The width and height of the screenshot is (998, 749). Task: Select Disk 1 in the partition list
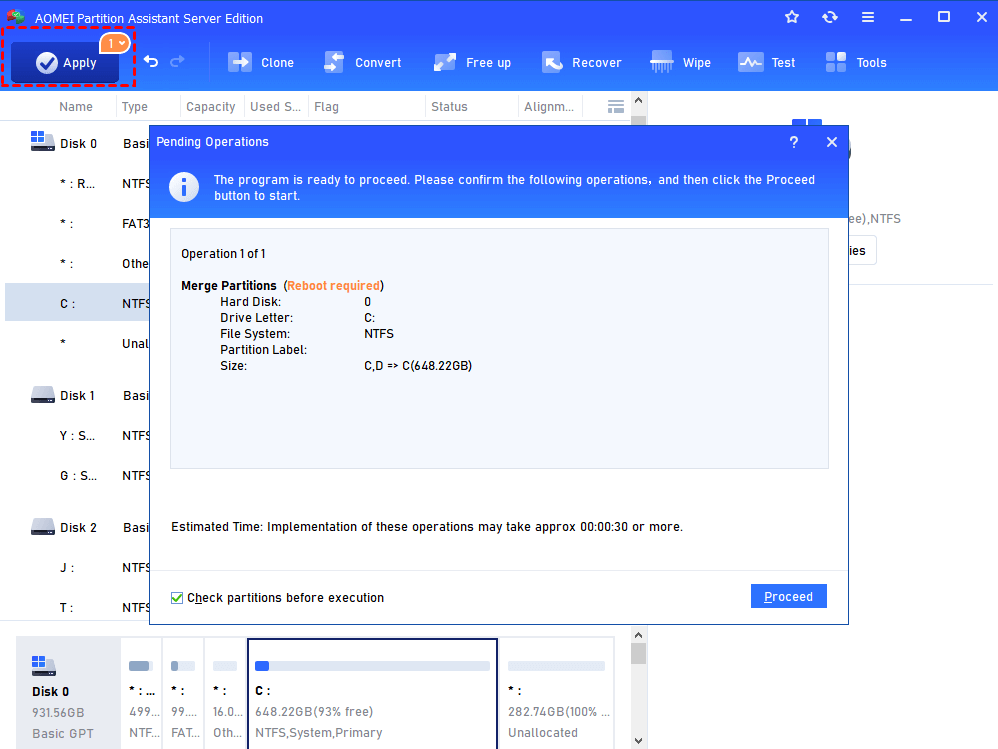pyautogui.click(x=77, y=395)
